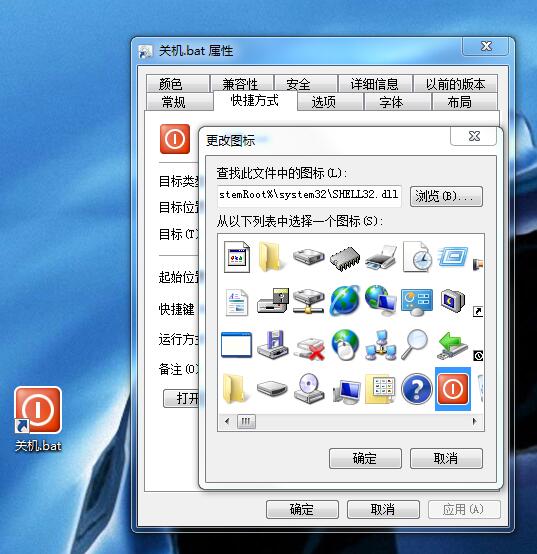Choose the document with clock icon
Screen dimensions: 537x554
point(417,257)
